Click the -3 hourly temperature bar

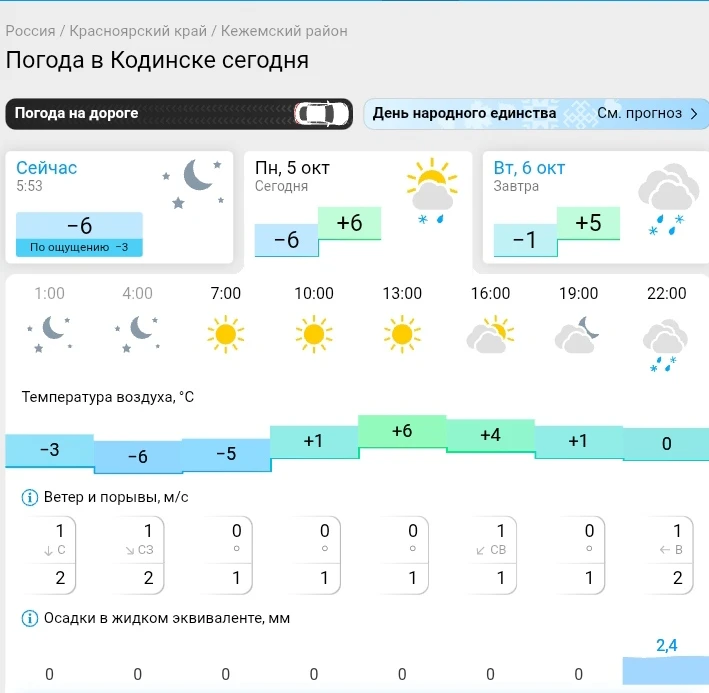pos(50,450)
